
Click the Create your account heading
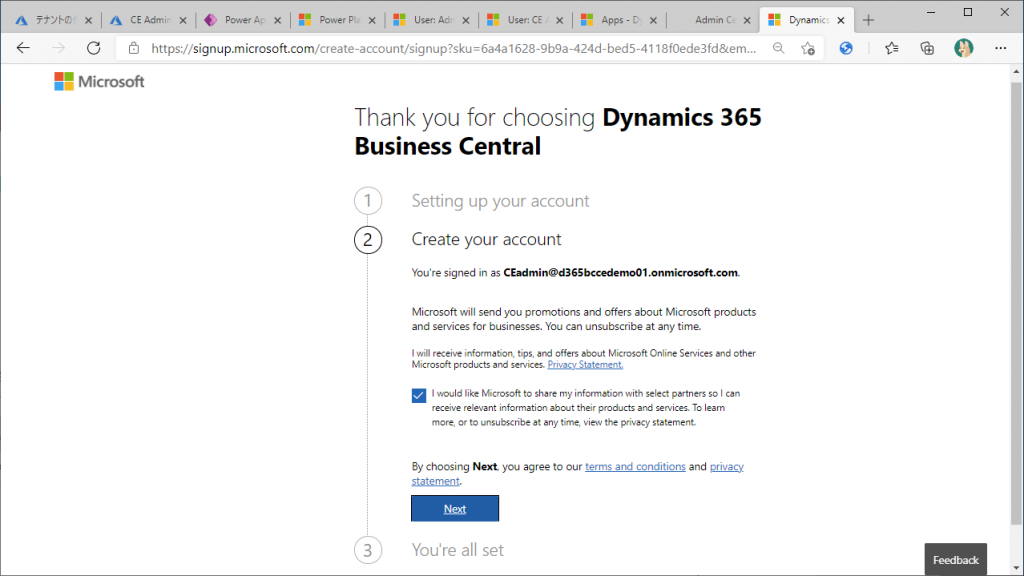click(486, 239)
